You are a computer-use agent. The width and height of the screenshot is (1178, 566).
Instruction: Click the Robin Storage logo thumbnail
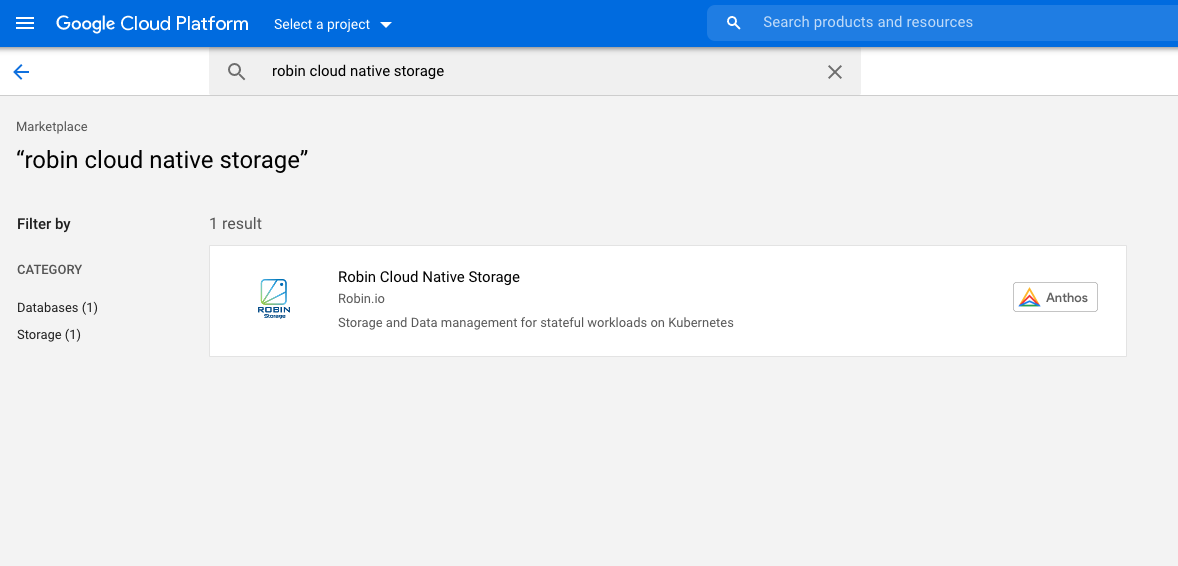pyautogui.click(x=274, y=299)
